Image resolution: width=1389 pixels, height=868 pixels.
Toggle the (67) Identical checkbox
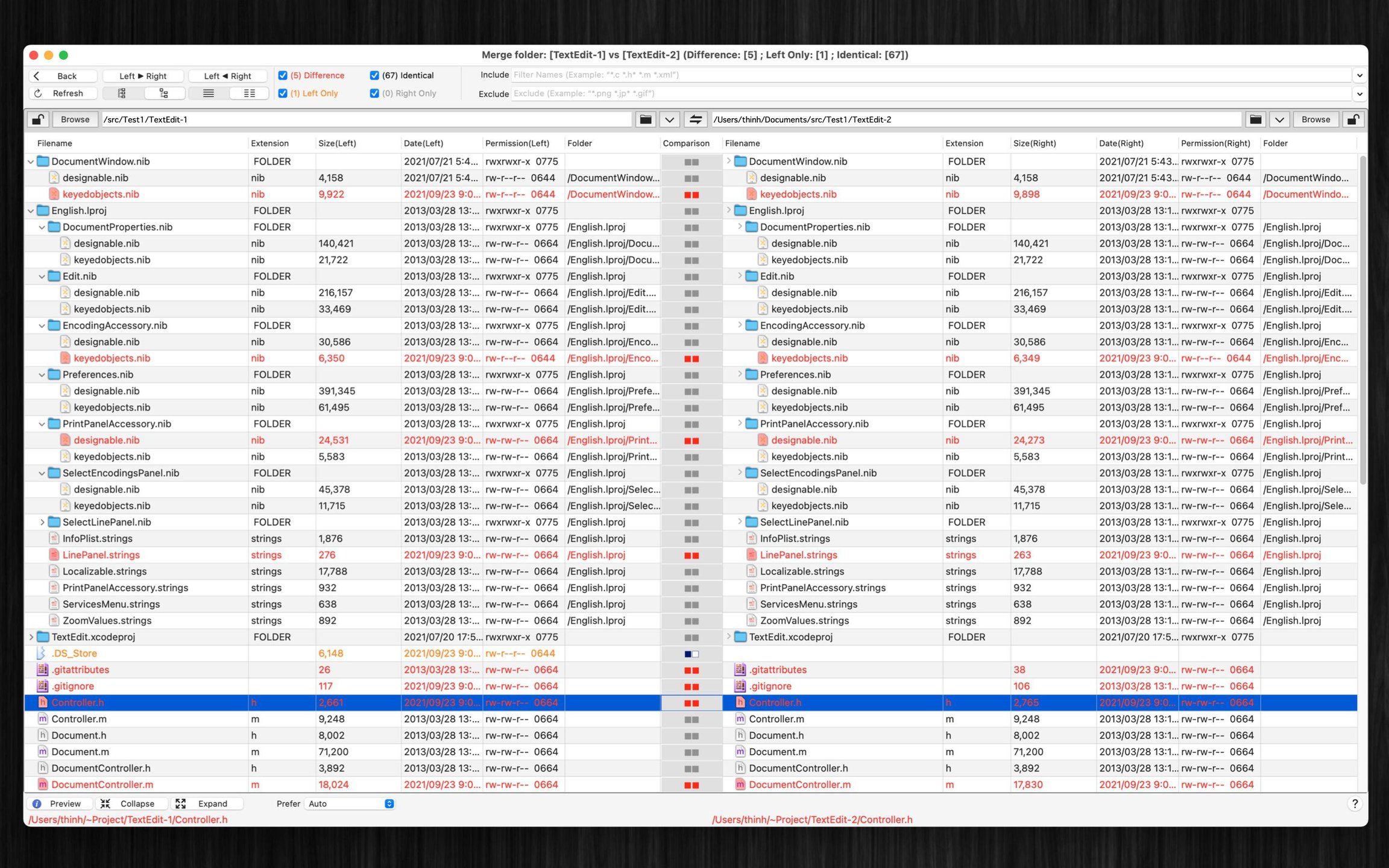click(x=374, y=75)
